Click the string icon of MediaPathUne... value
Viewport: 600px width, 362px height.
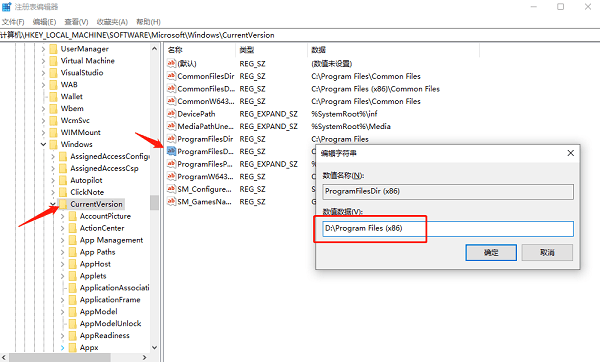171,126
